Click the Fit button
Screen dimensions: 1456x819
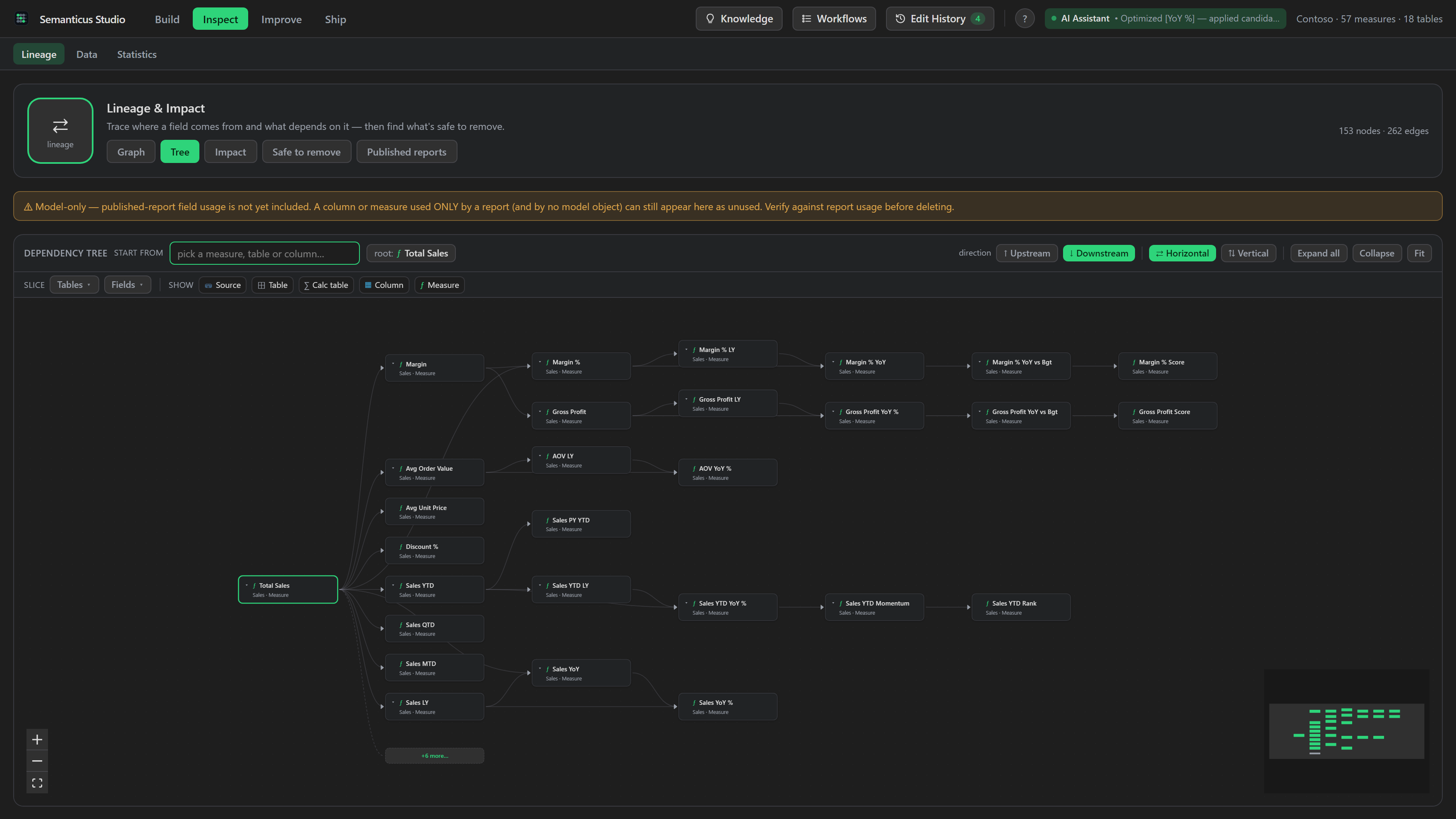pyautogui.click(x=1419, y=253)
